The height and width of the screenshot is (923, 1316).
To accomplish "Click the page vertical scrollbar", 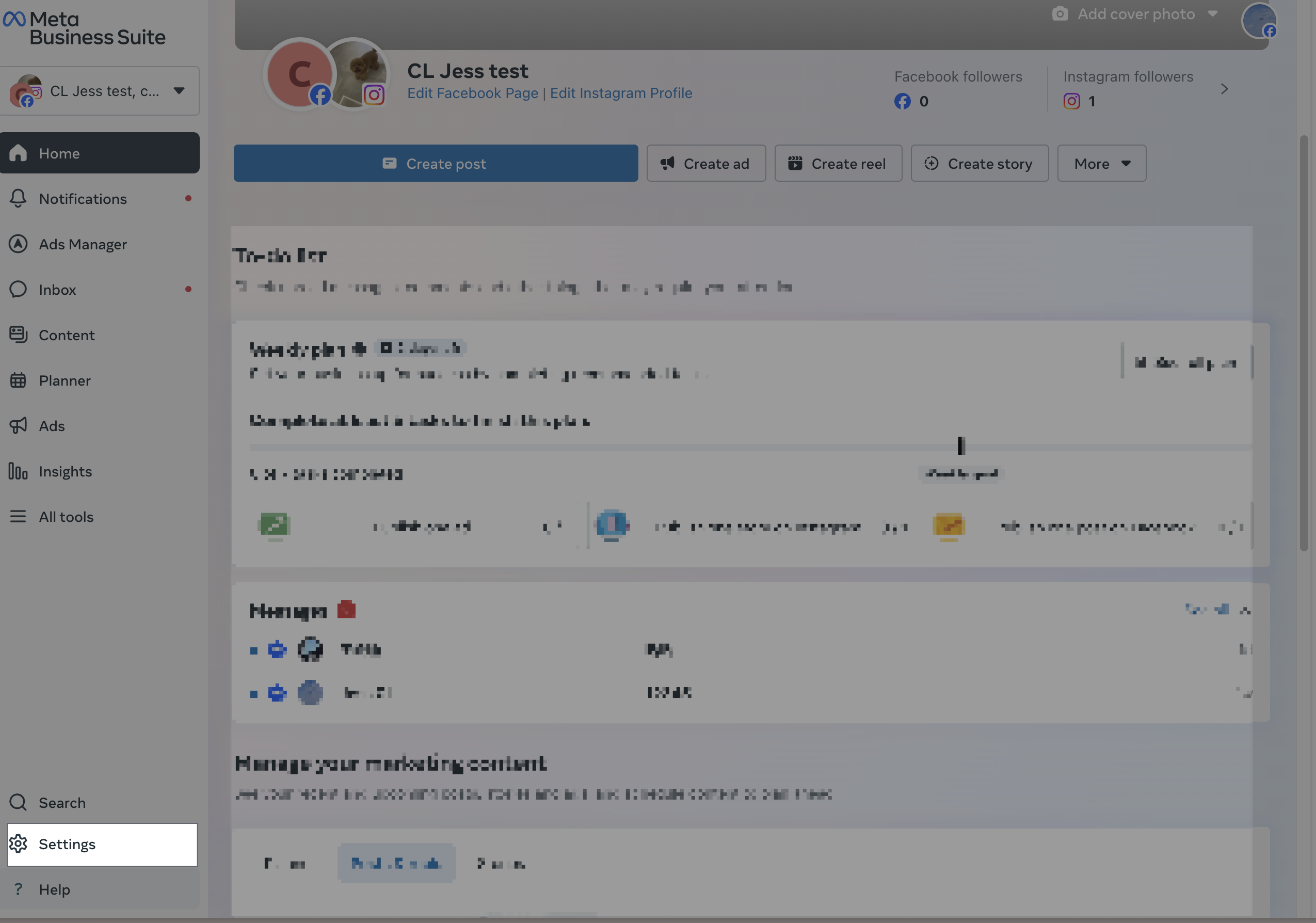I will click(1304, 343).
